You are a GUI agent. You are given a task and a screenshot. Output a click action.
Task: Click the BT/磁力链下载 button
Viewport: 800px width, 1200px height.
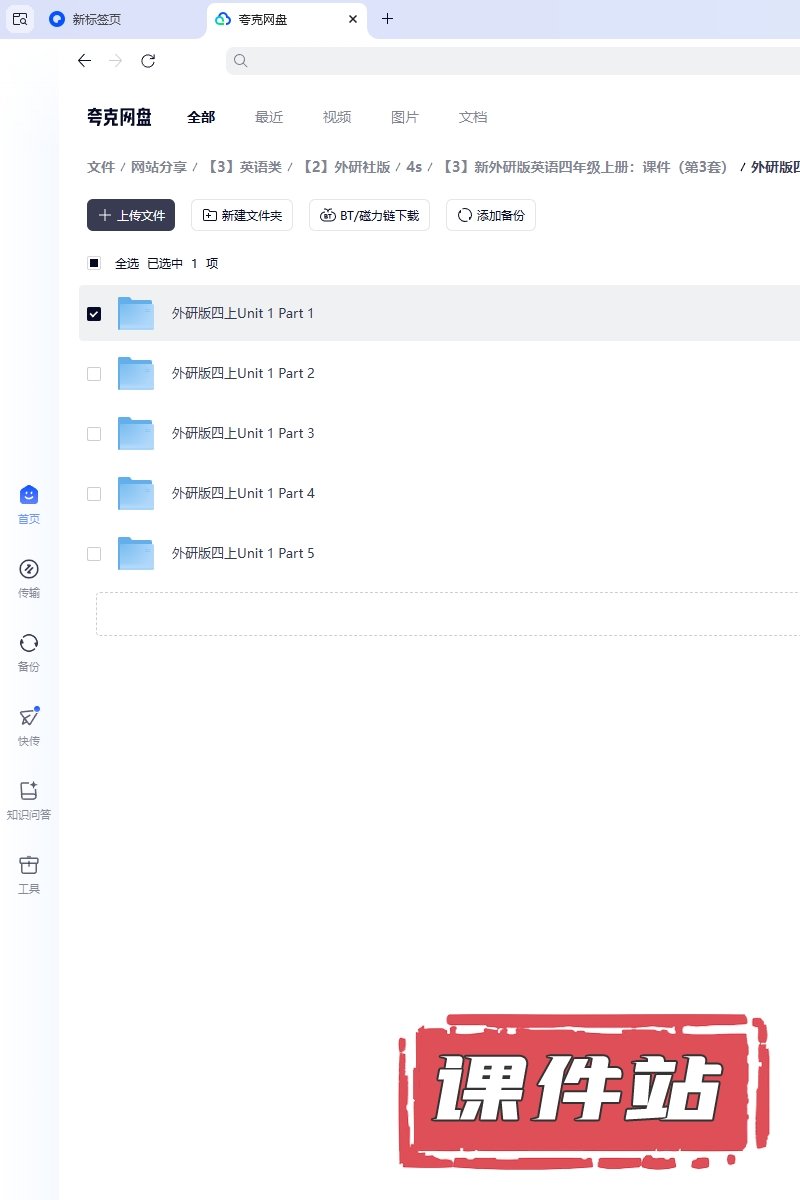click(x=369, y=215)
